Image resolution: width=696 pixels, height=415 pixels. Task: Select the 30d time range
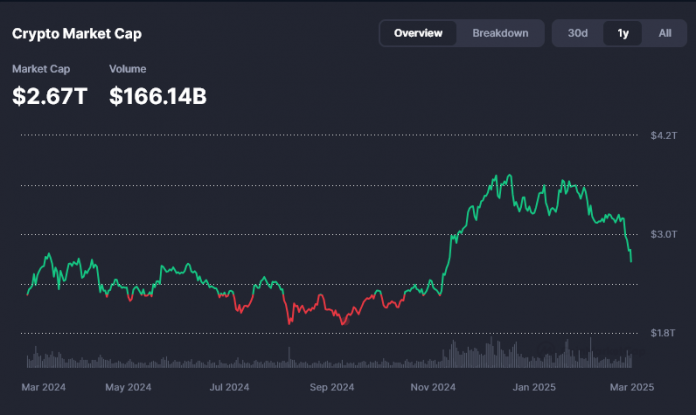(578, 33)
